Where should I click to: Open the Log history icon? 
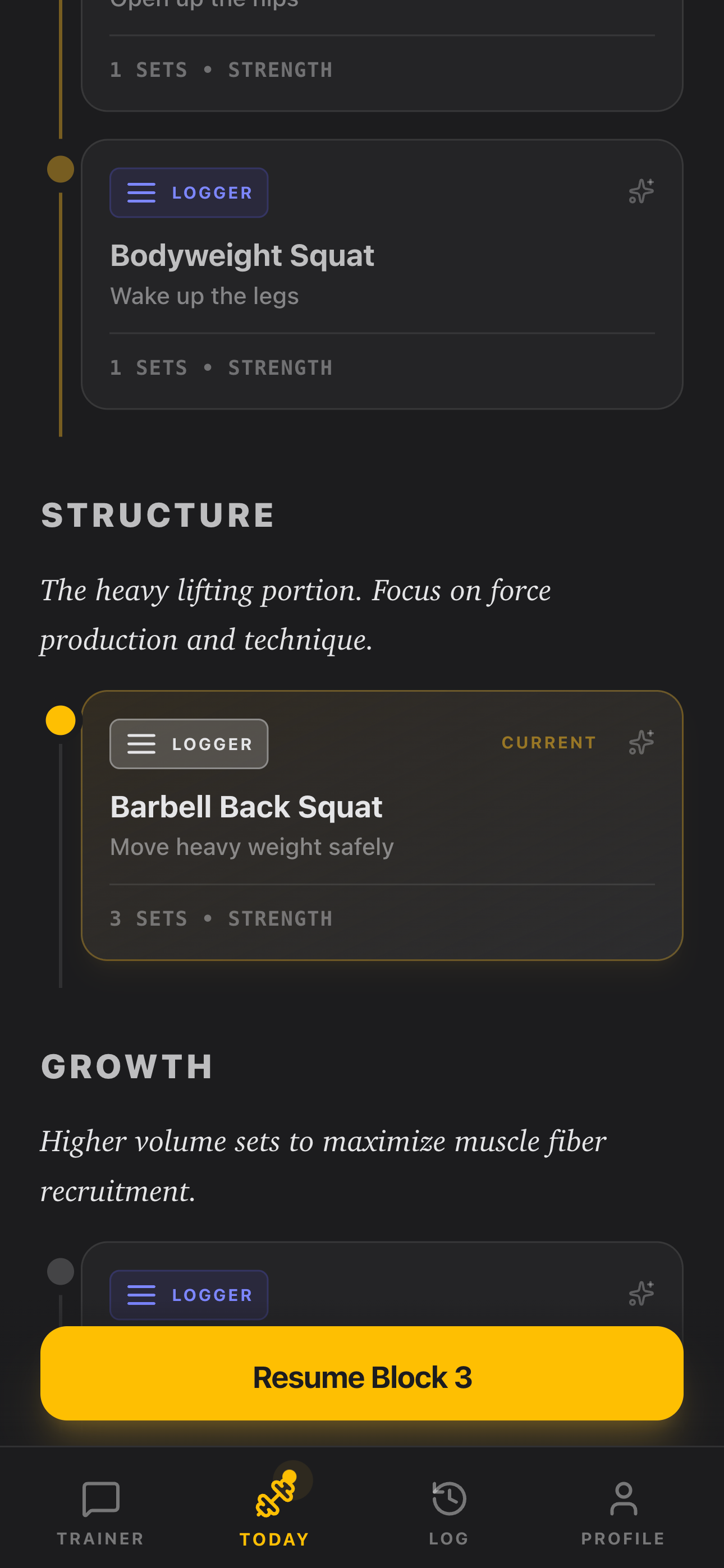(449, 1498)
